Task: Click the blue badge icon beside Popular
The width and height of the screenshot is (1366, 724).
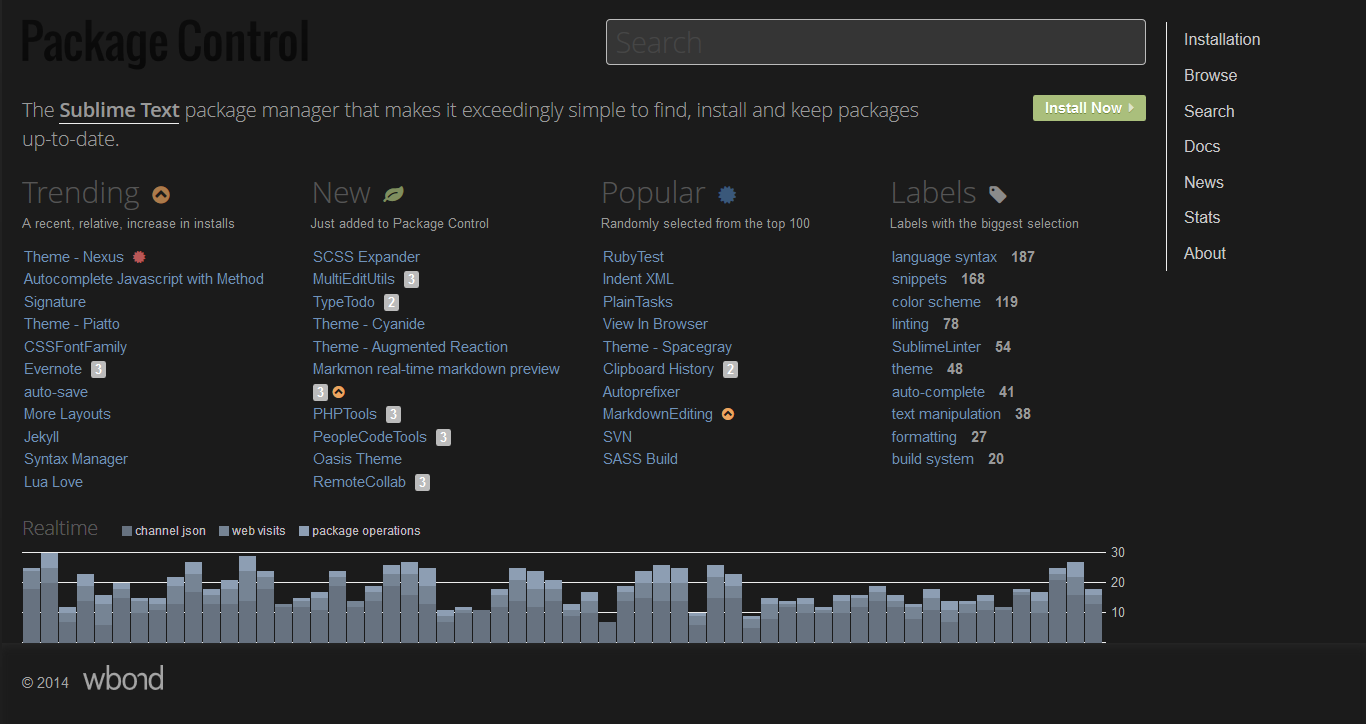Action: pos(727,194)
